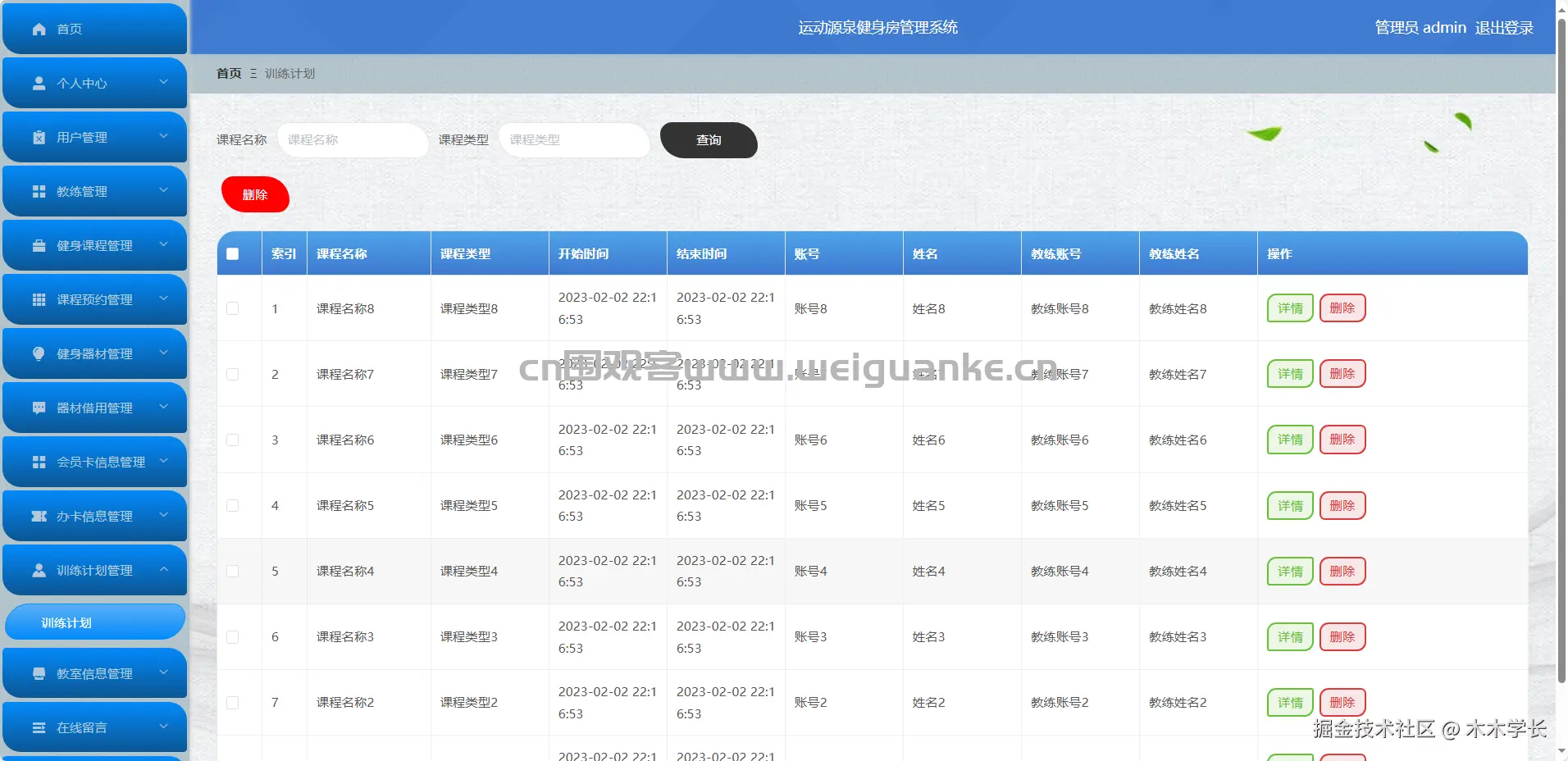Click the 用户管理 clipboard icon
Viewport: 1568px width, 761px height.
coord(39,138)
